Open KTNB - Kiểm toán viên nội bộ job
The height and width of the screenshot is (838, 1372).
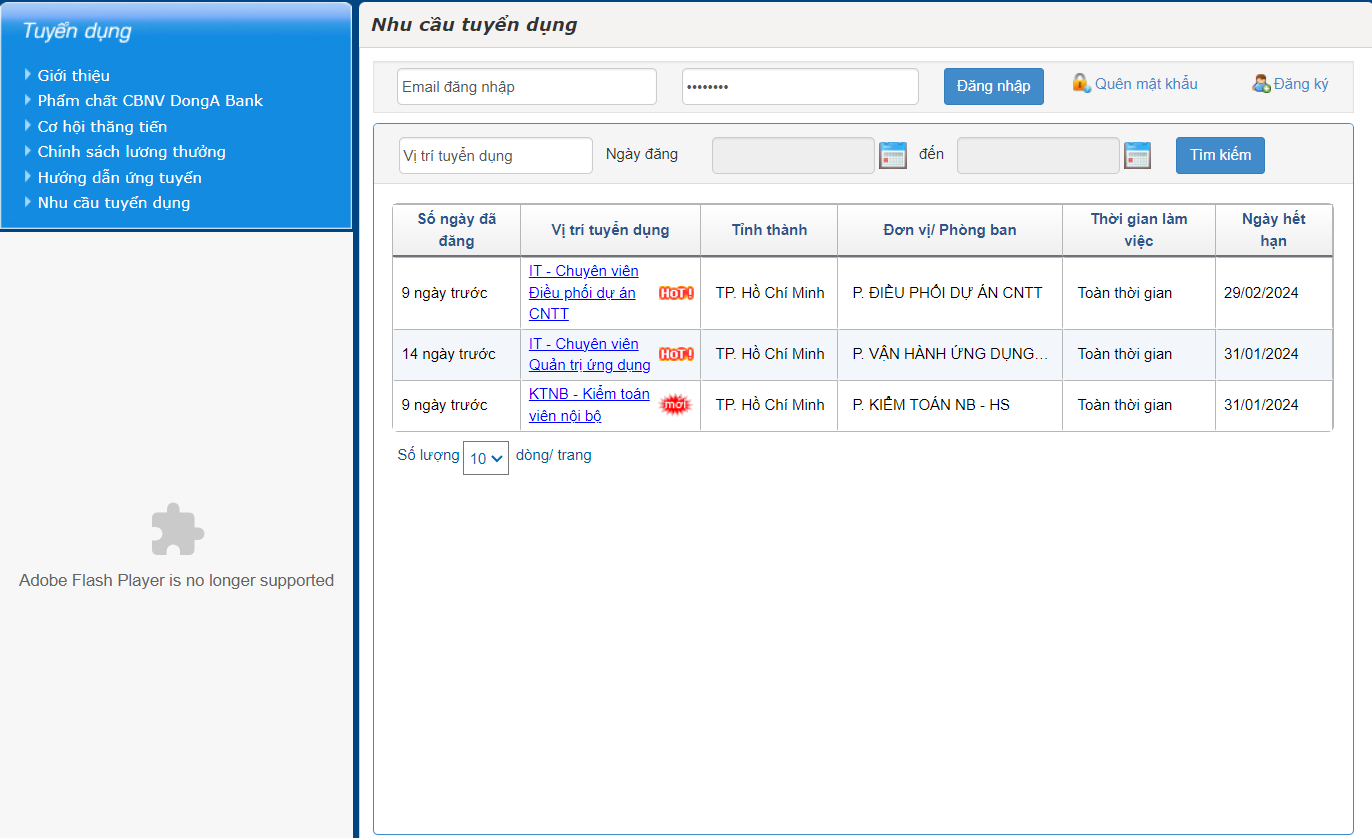coord(589,405)
